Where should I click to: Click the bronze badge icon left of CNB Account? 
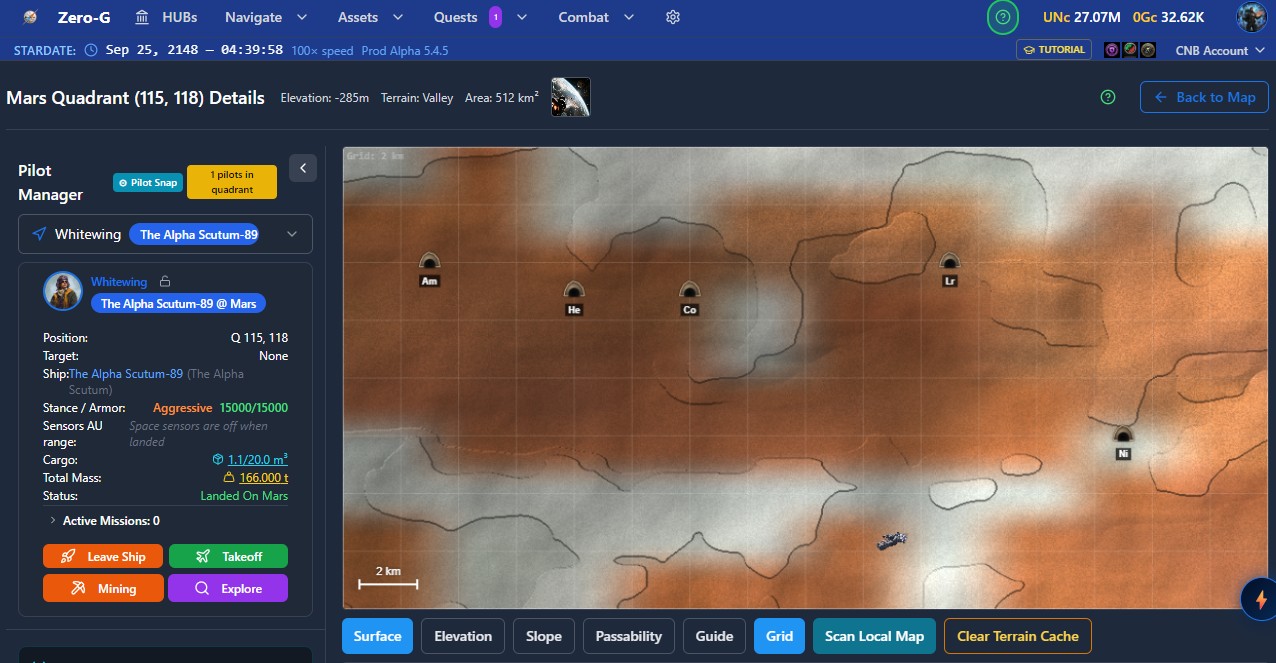[1148, 50]
